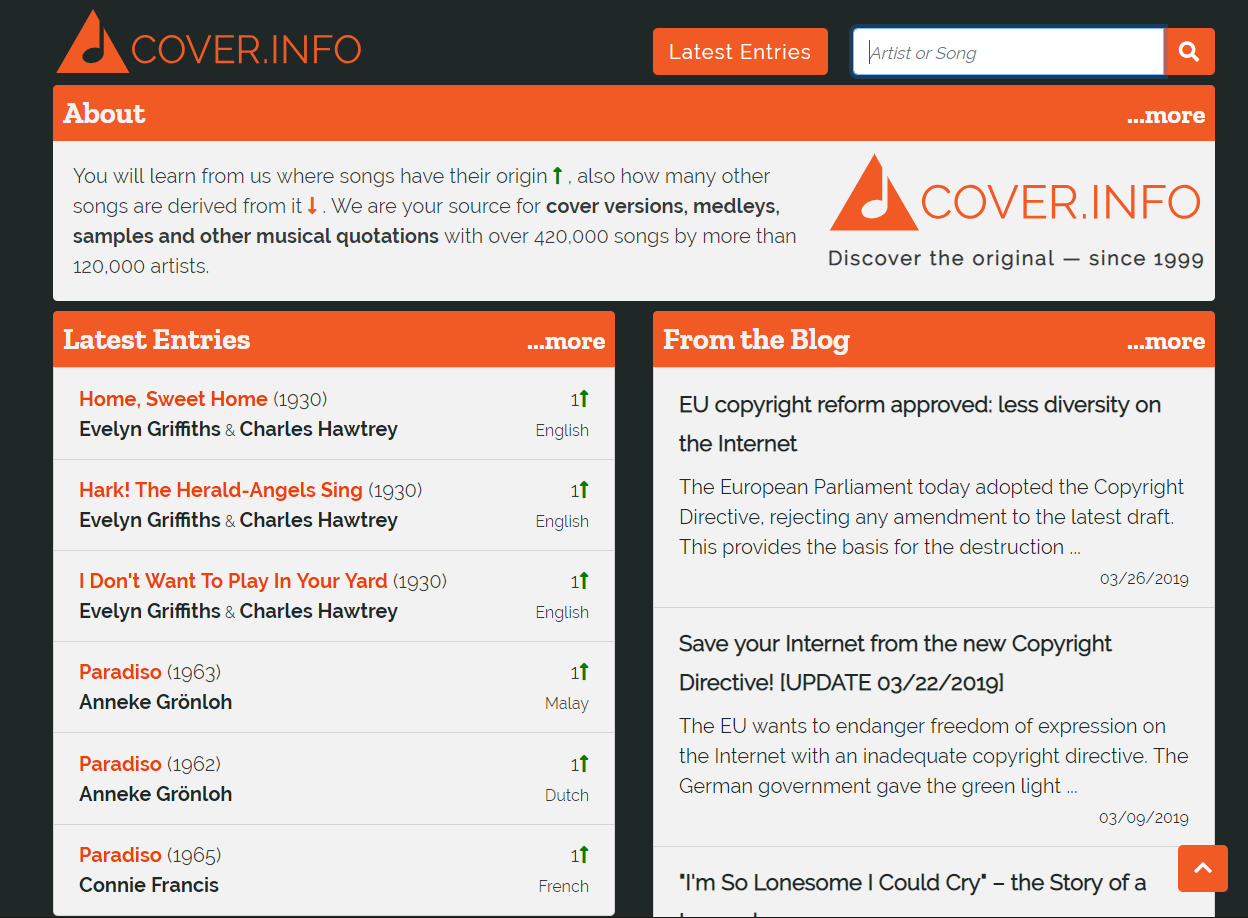Open song Hark! The Herald-Angels Sing
The width and height of the screenshot is (1248, 918).
(x=221, y=490)
